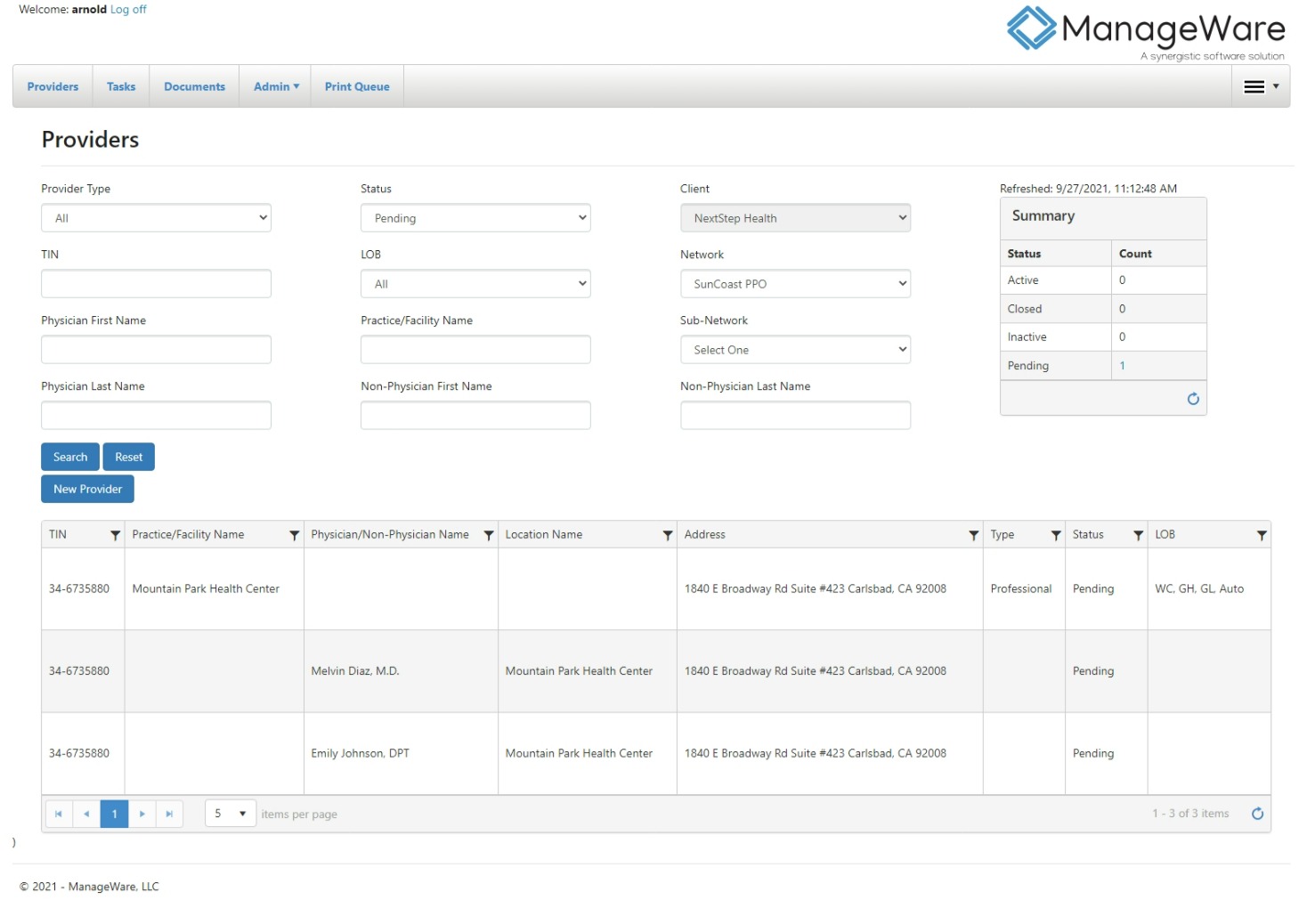Image resolution: width=1307 pixels, height=924 pixels.
Task: Click the New Provider button
Action: (87, 489)
